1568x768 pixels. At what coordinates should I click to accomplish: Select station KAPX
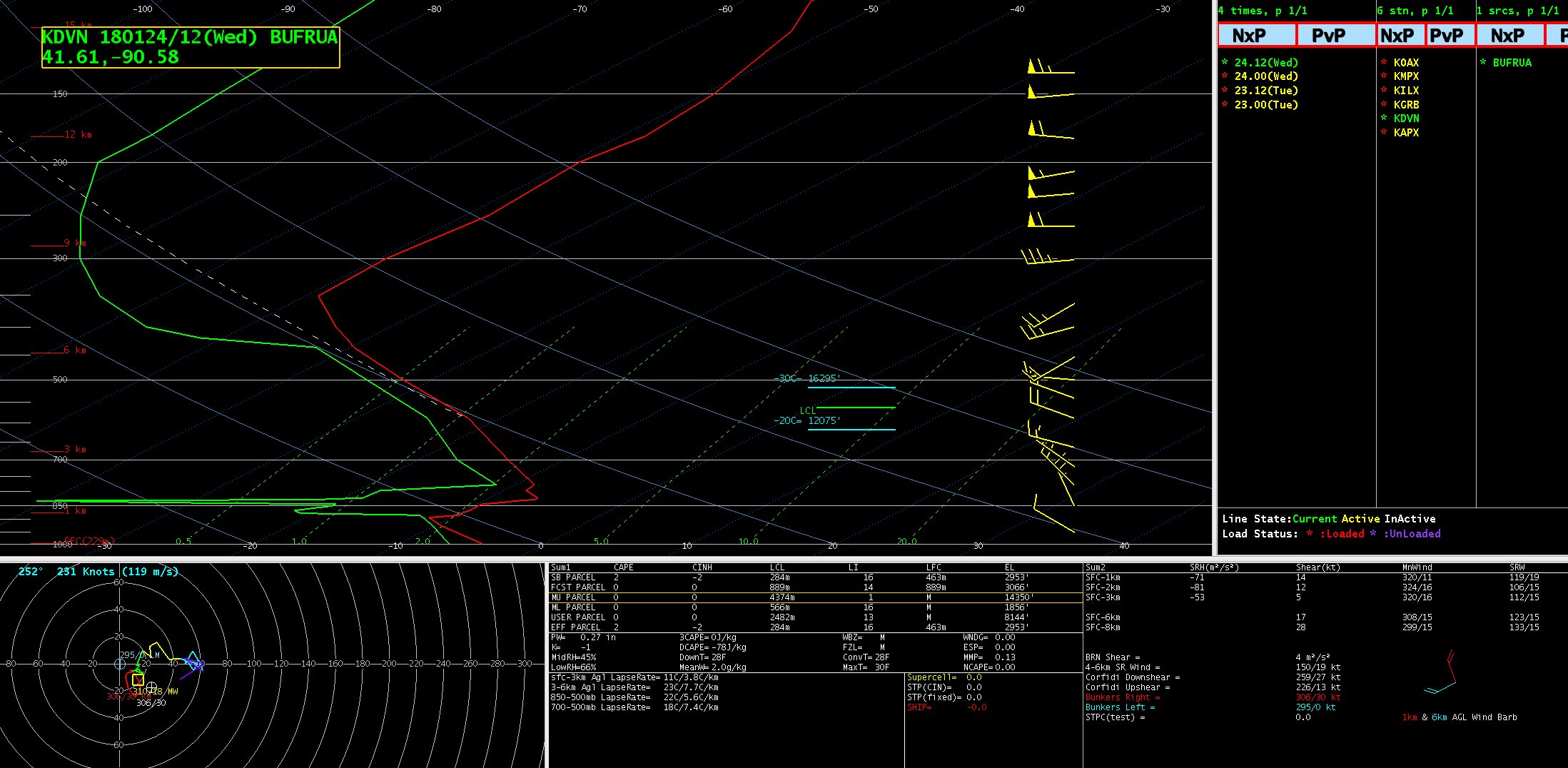(x=1405, y=133)
